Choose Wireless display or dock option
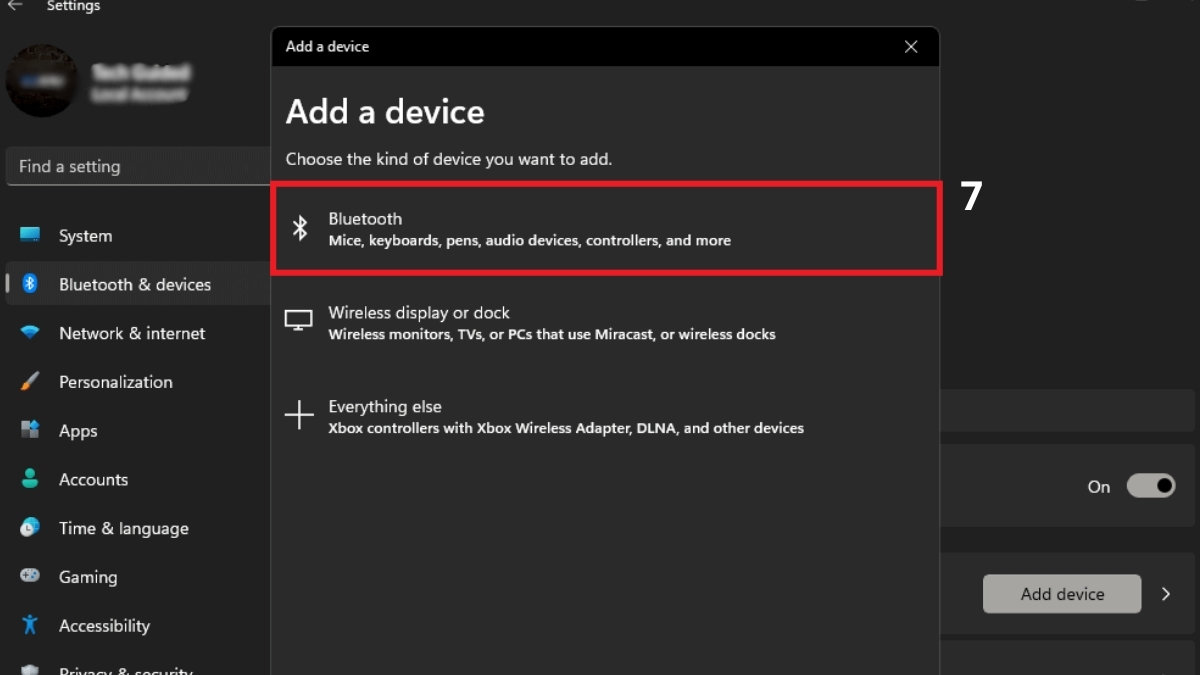Image resolution: width=1200 pixels, height=675 pixels. [x=606, y=322]
